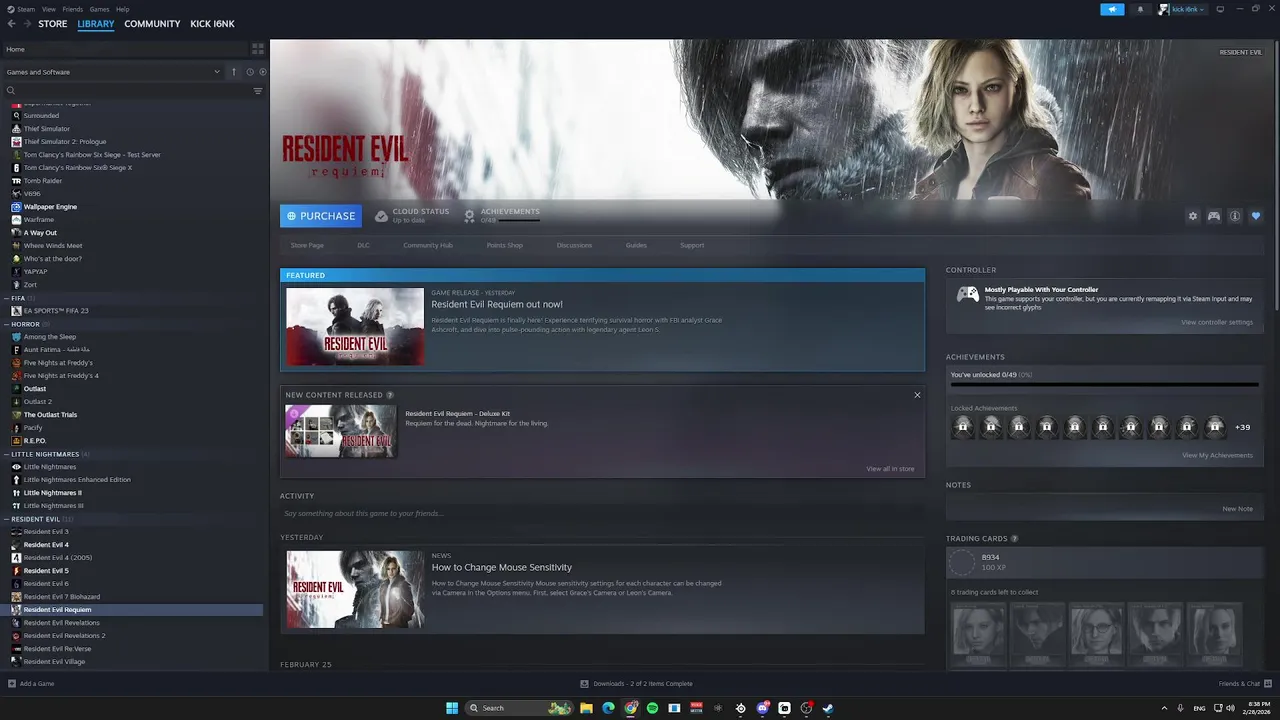Open Downloads status in bottom bar
Image resolution: width=1280 pixels, height=720 pixels.
click(636, 684)
